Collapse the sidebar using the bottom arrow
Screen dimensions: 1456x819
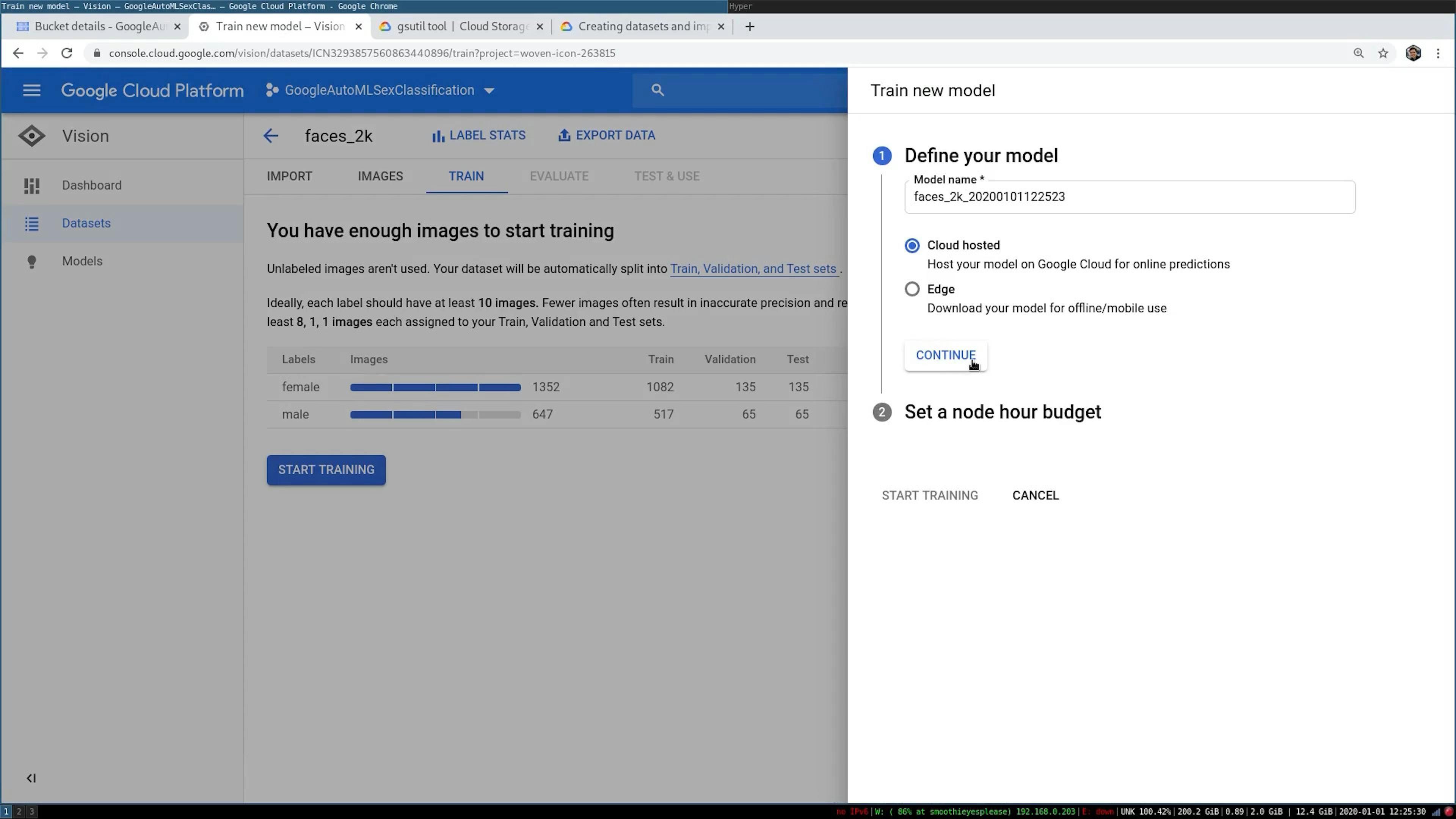point(31,778)
